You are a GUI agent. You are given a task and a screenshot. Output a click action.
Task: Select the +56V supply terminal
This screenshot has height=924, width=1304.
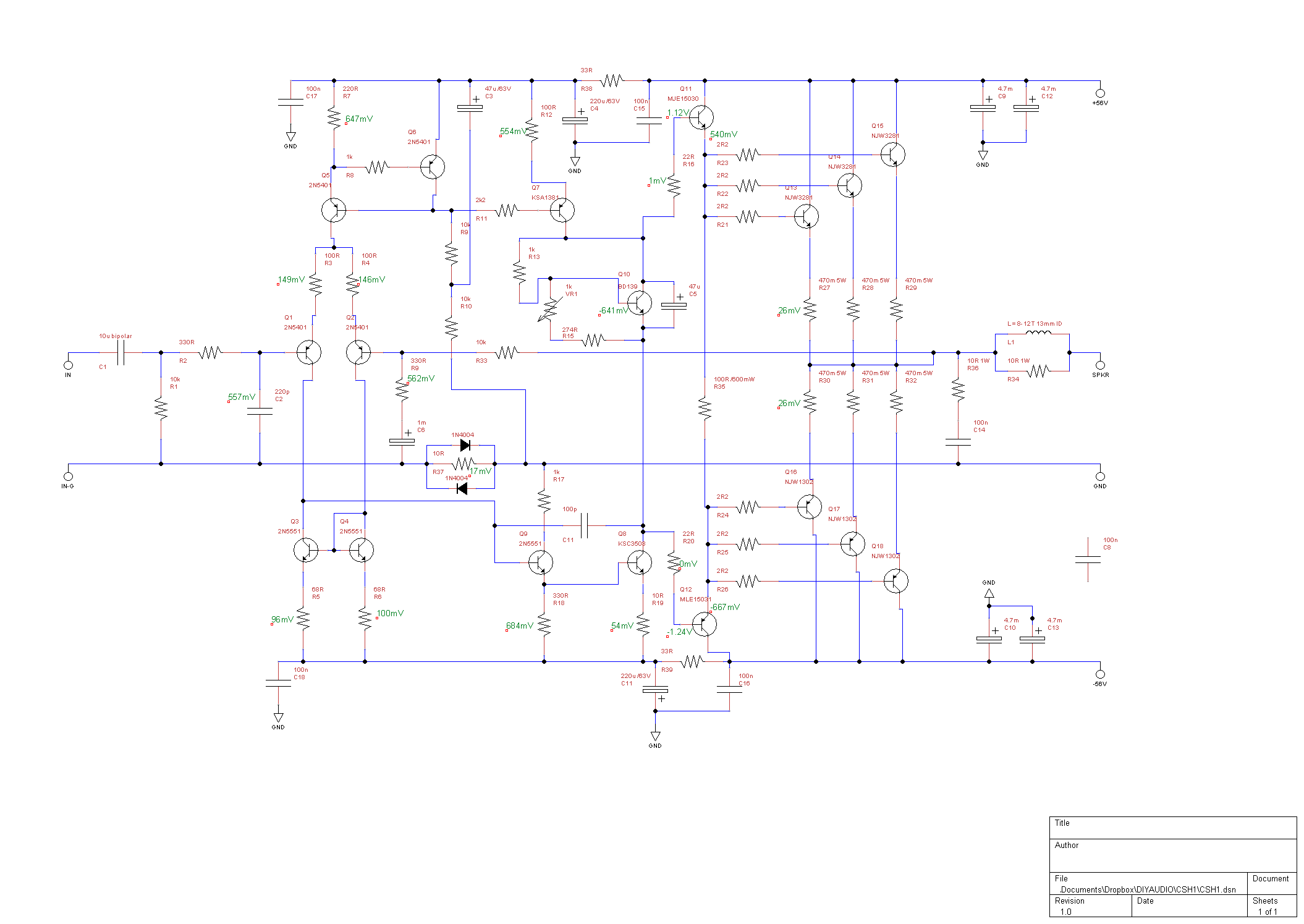coord(1100,93)
